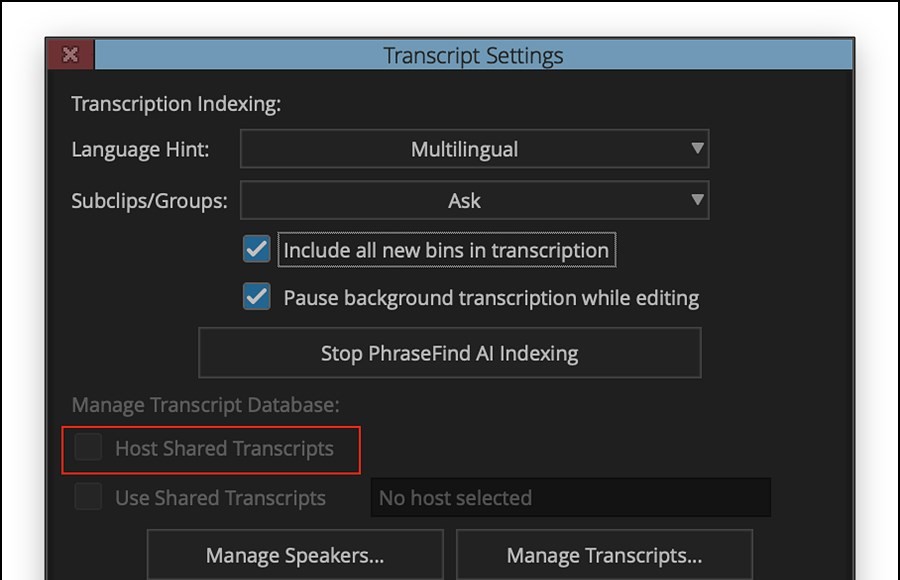Viewport: 900px width, 580px height.
Task: Enable the Use Shared Transcripts checkbox
Action: click(x=89, y=497)
